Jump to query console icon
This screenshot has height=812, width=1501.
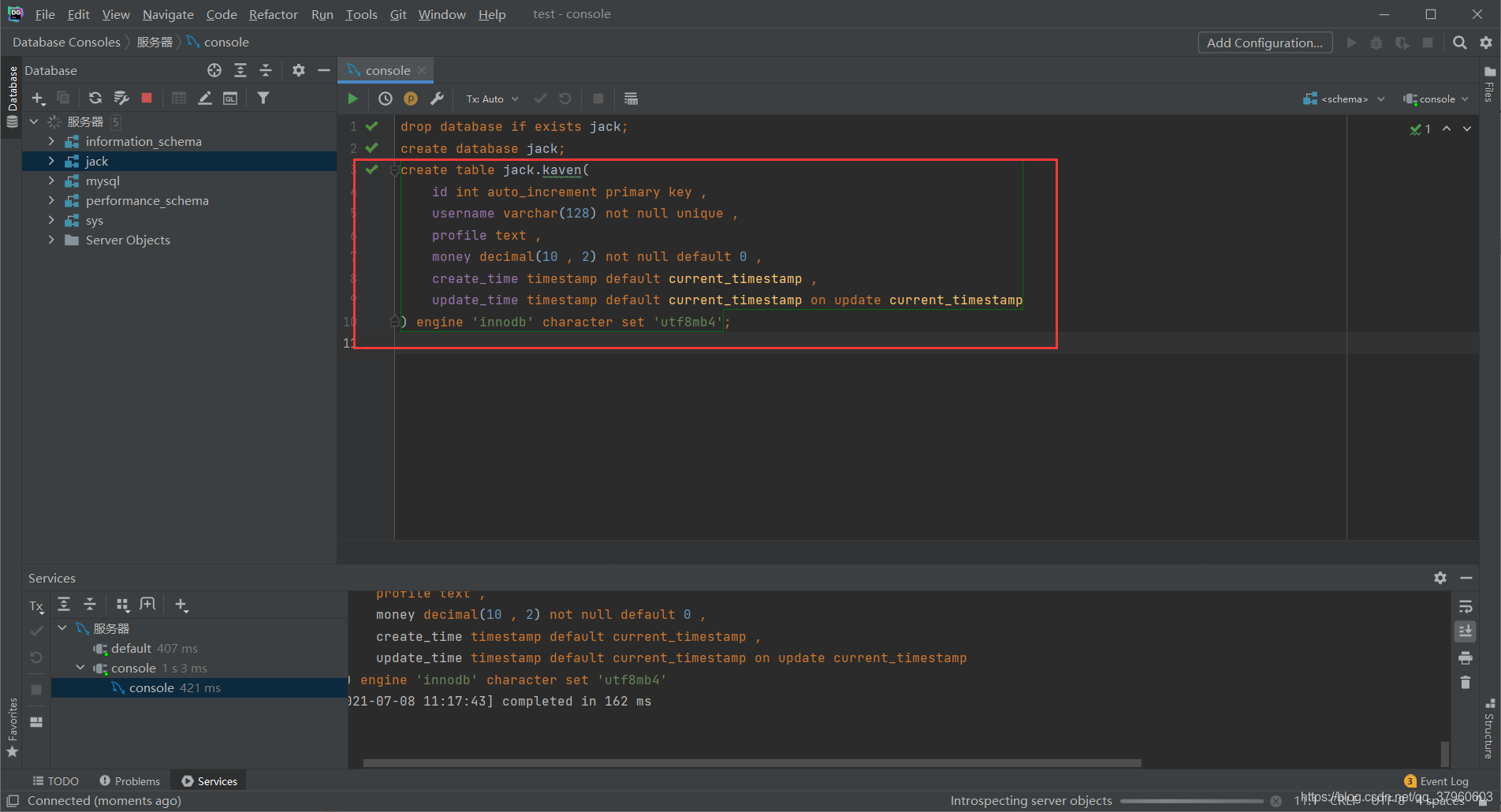[230, 98]
